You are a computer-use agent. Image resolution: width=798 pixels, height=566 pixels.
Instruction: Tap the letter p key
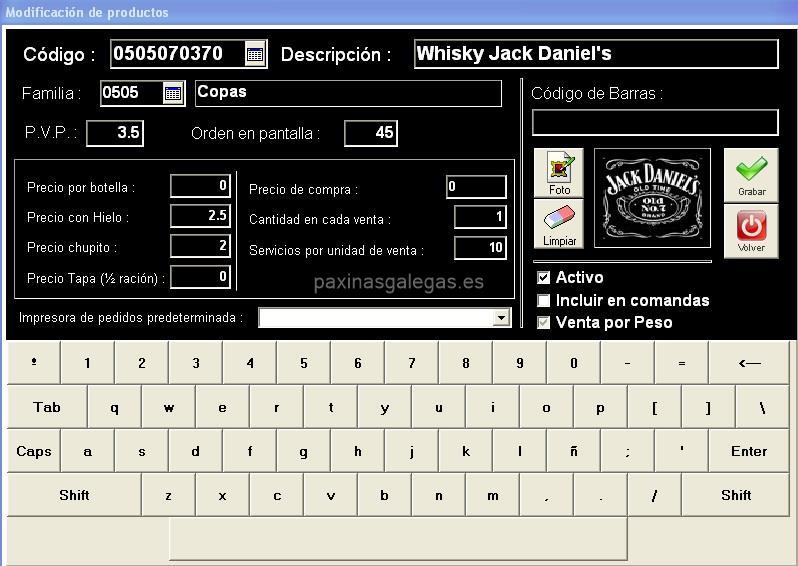point(601,407)
